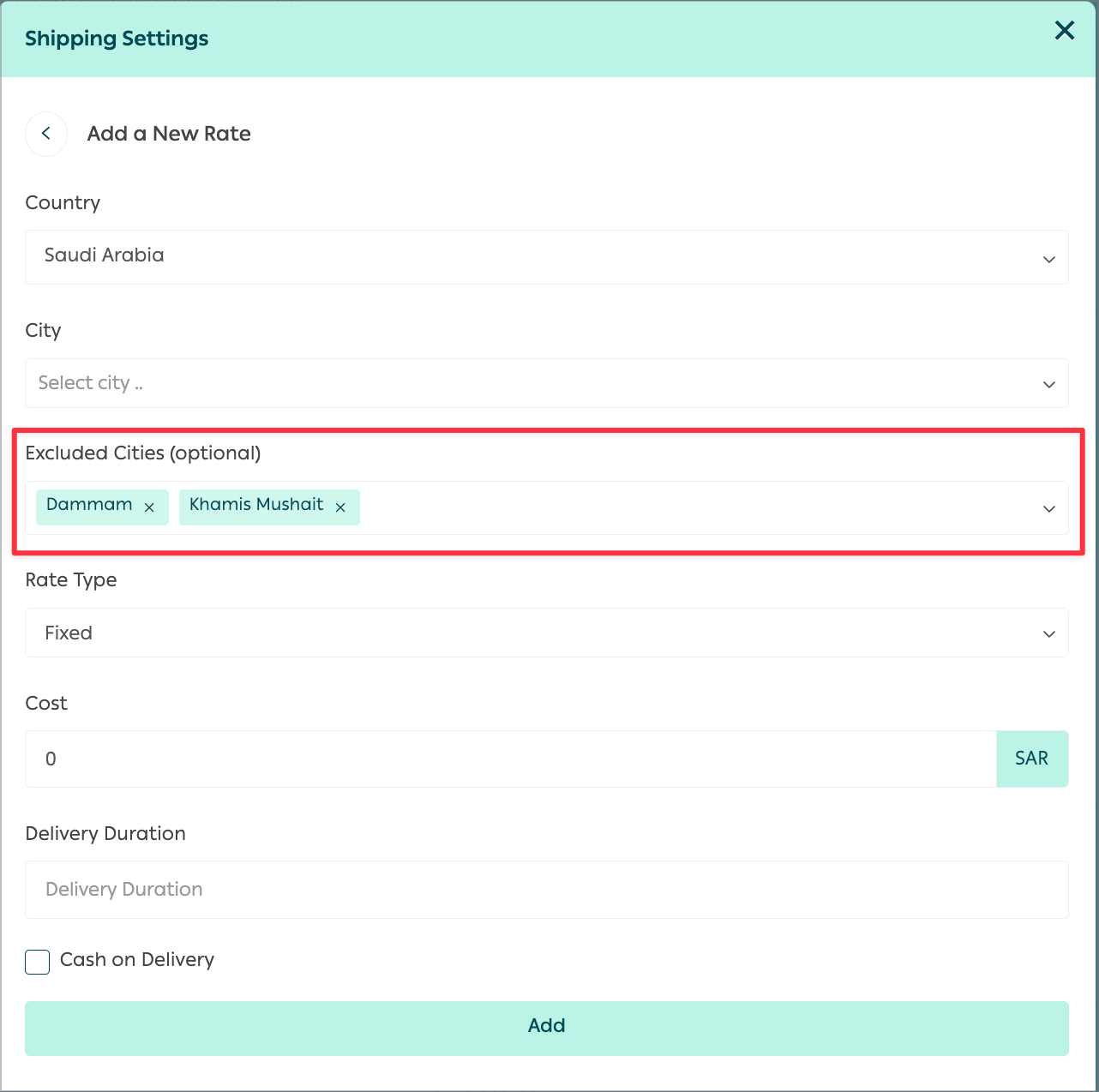Image resolution: width=1099 pixels, height=1092 pixels.
Task: Click the Cost input field
Action: [x=511, y=759]
